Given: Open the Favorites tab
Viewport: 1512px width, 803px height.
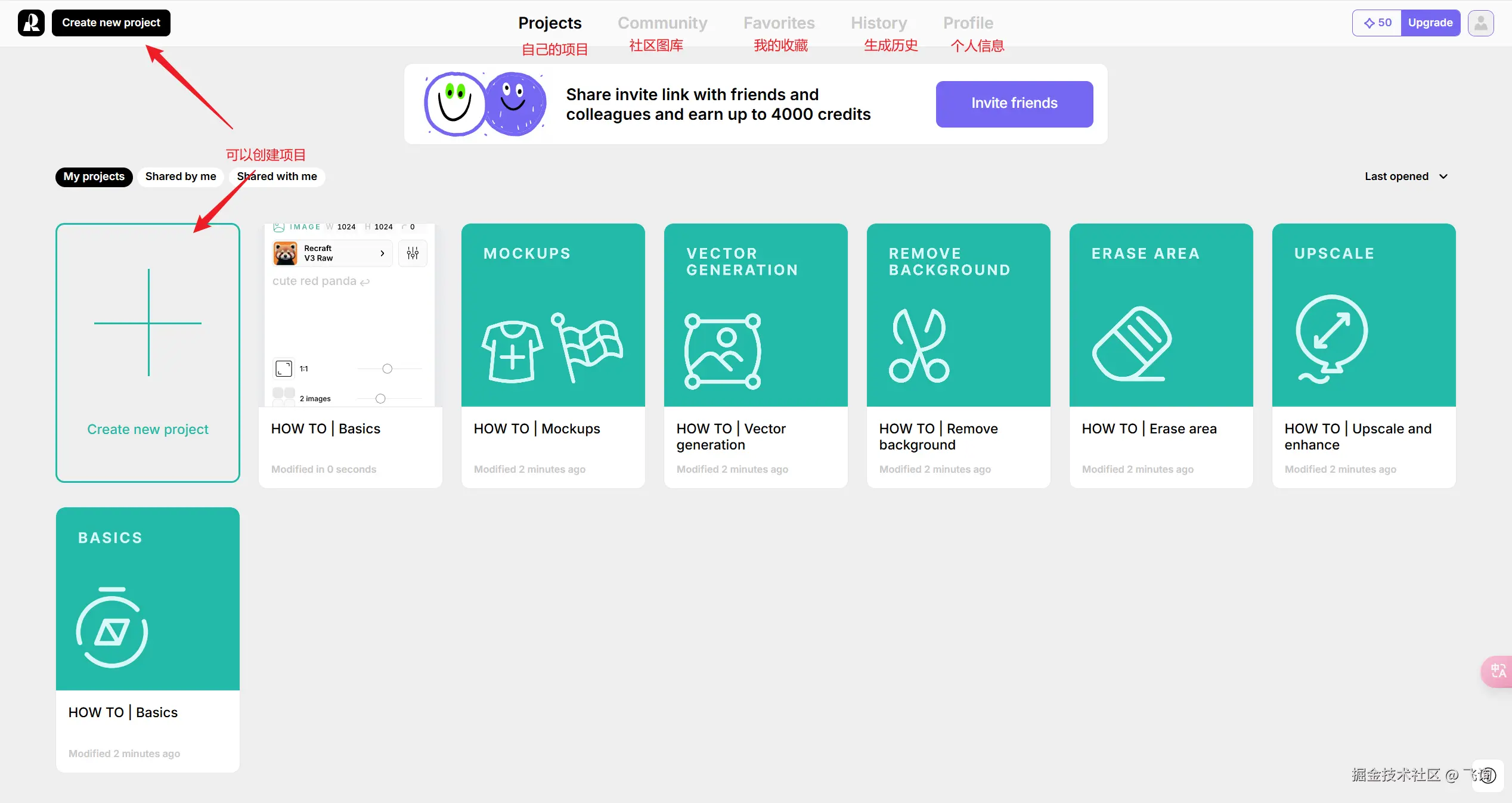Looking at the screenshot, I should 779,23.
